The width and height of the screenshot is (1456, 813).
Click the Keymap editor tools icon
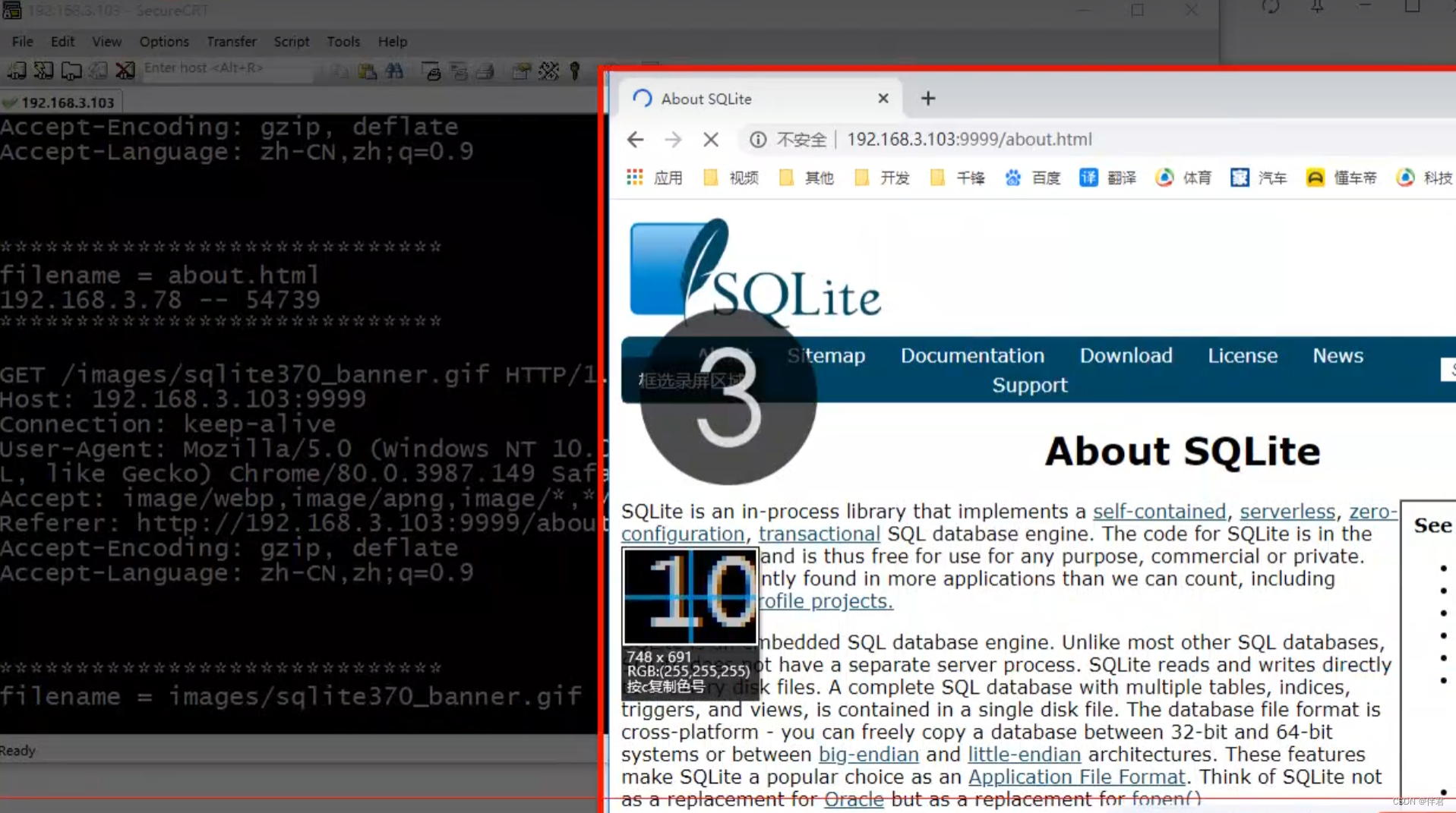(x=548, y=71)
